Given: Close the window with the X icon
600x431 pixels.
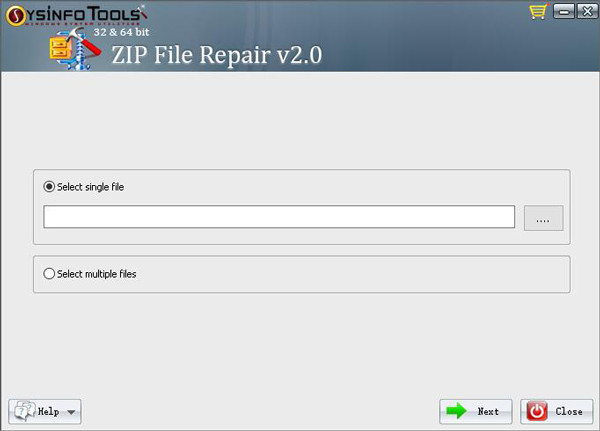Looking at the screenshot, I should tap(587, 11).
